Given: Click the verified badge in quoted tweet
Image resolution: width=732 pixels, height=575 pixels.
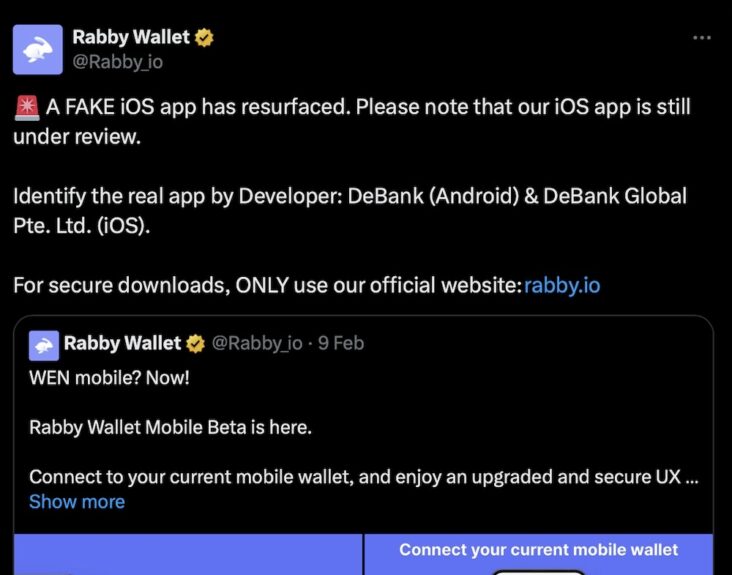Looking at the screenshot, I should click(x=195, y=344).
